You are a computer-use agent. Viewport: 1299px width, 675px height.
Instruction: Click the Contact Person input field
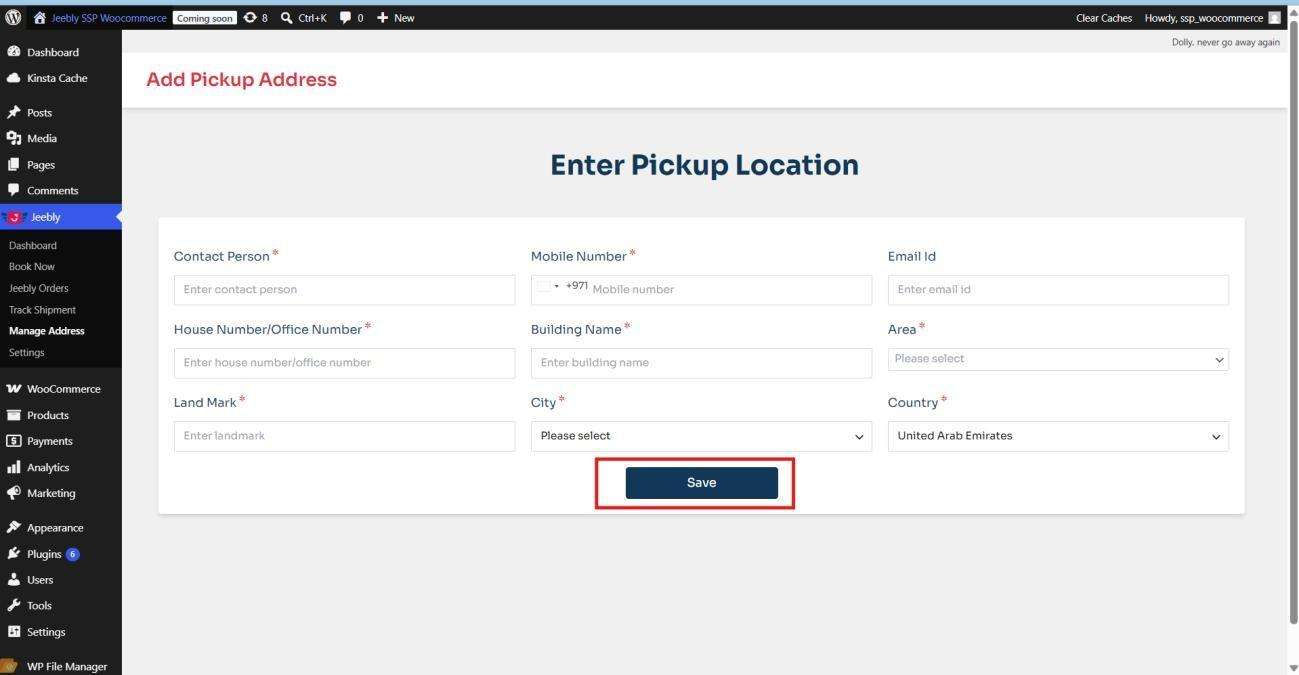[x=344, y=290]
